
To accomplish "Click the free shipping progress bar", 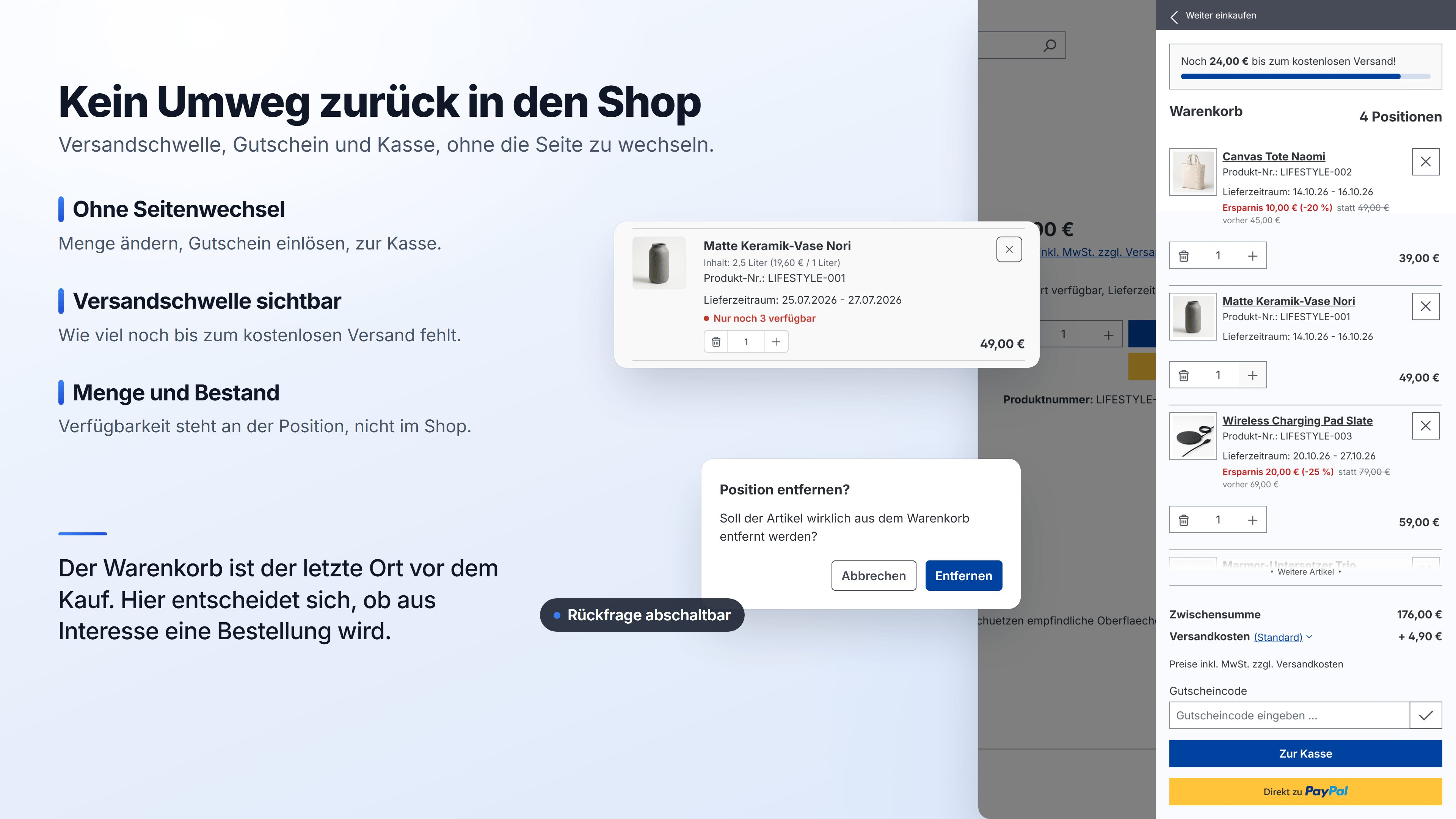I will tap(1305, 76).
